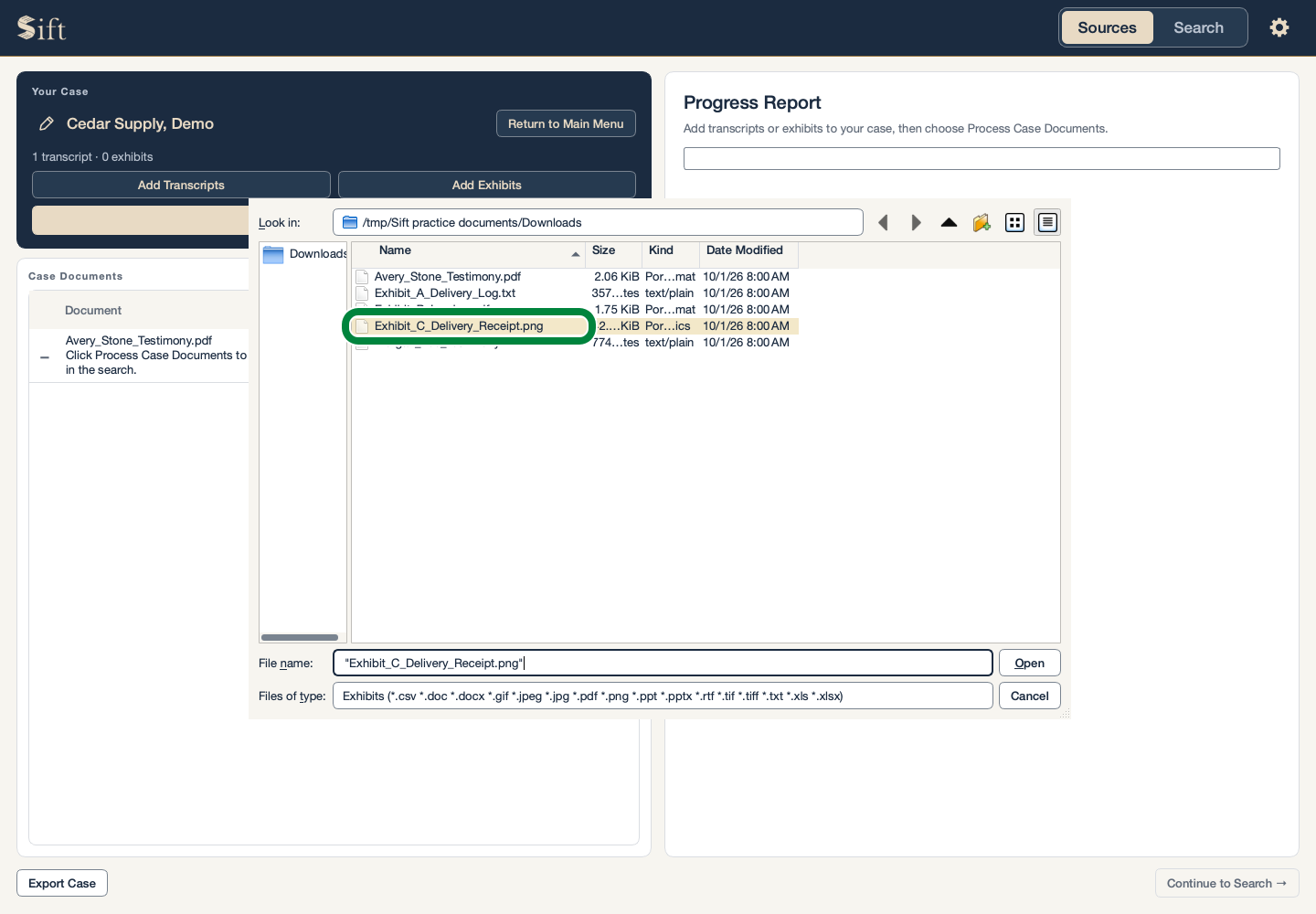
Task: Open the Files of type dropdown
Action: click(x=663, y=696)
